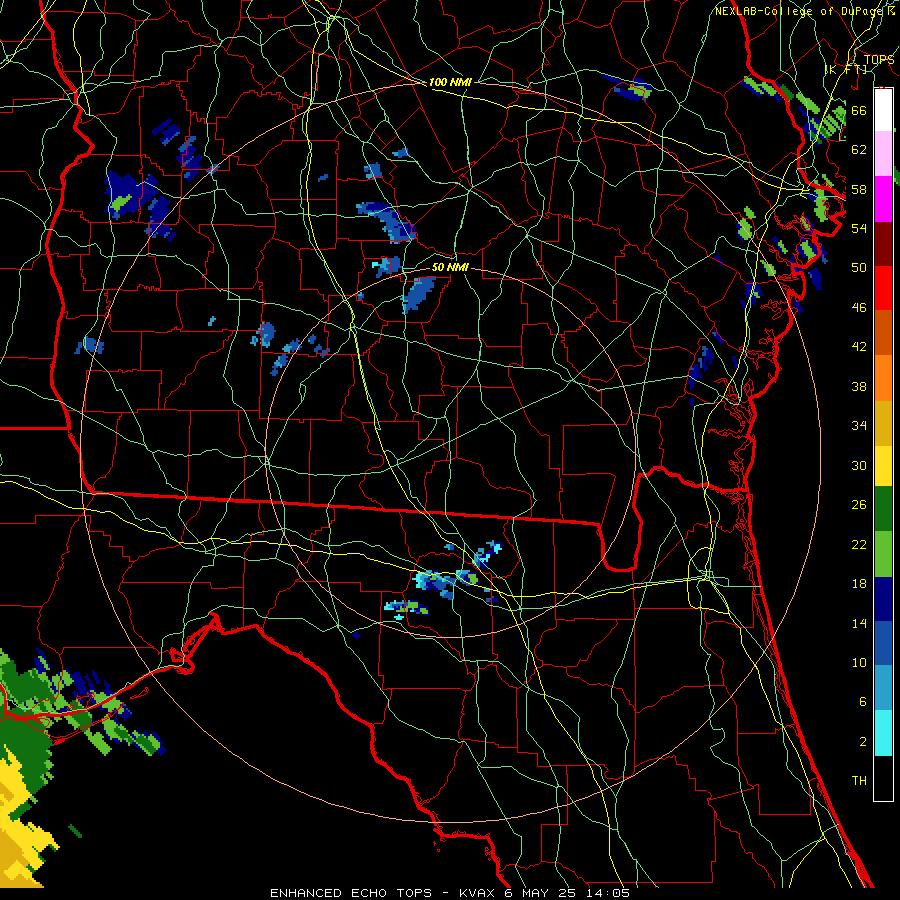Click the white swatch in the tops legend
Screen dimensions: 900x900
tap(883, 110)
